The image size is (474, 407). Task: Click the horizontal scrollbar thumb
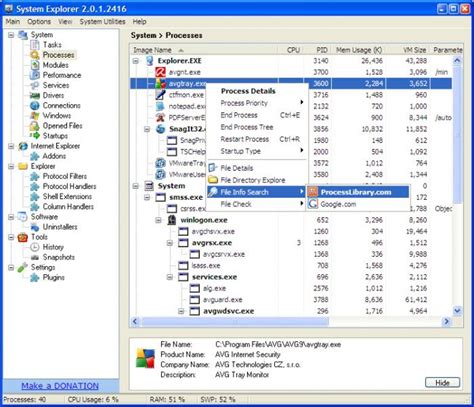[x=234, y=321]
